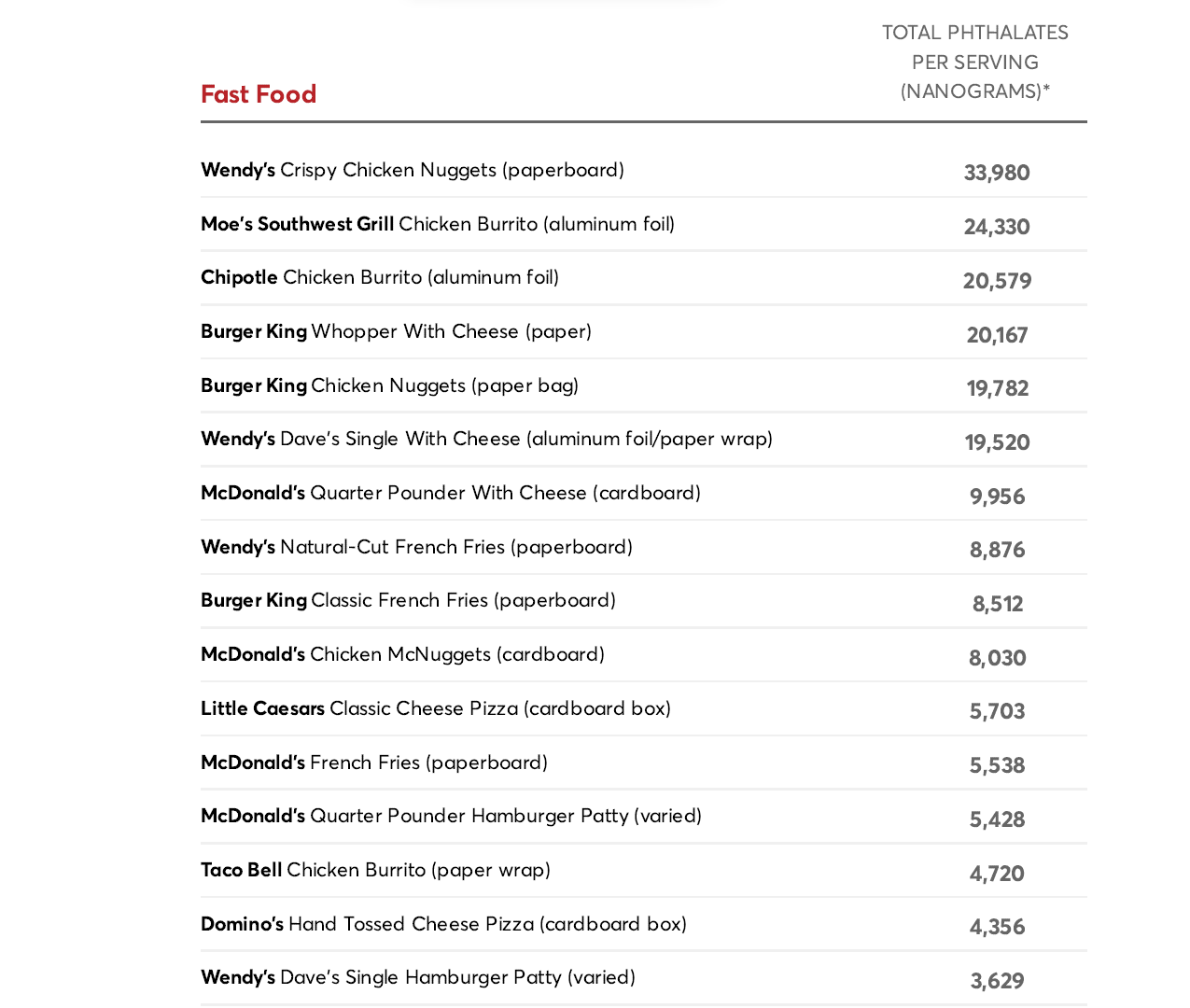This screenshot has width=1190, height=1008.
Task: Select McDonald's Quarter Pounder Hamburger Patty row
Action: 451,816
